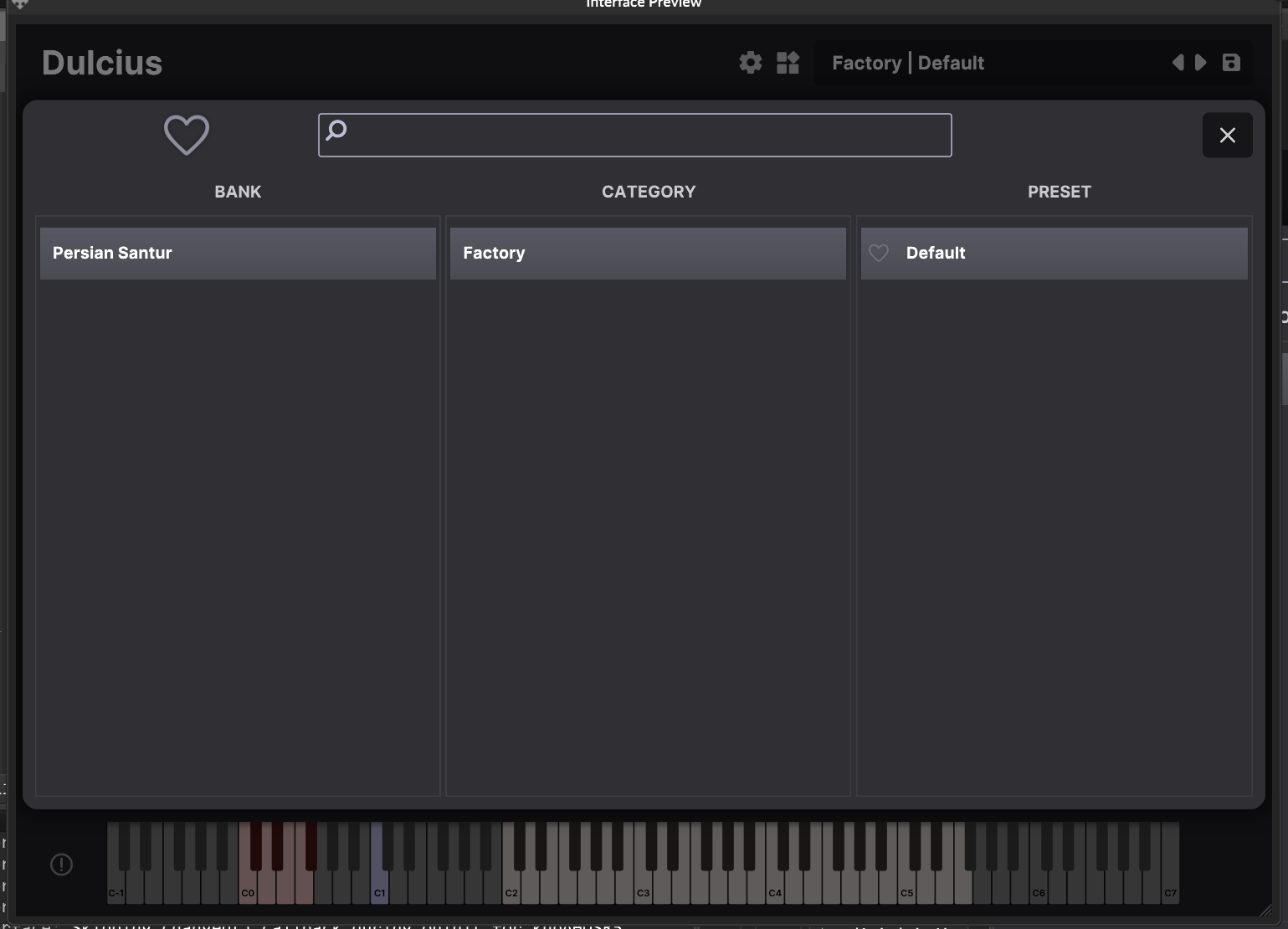Open the preset browser grid icon

[788, 63]
